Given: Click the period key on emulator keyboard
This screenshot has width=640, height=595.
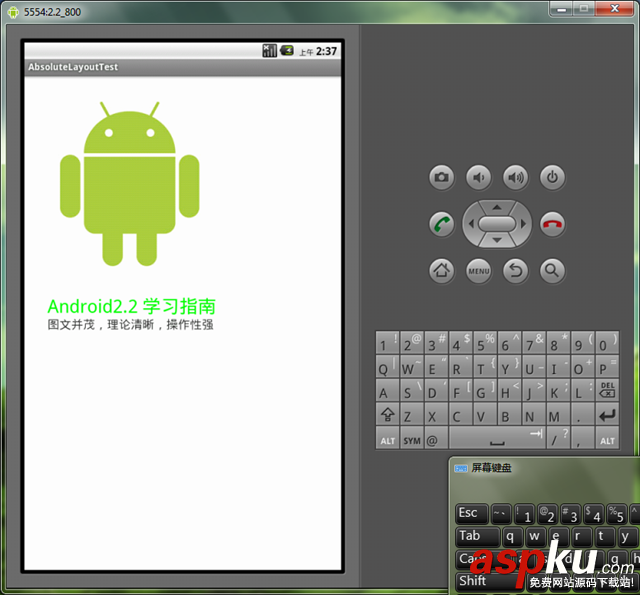Looking at the screenshot, I should 582,415.
